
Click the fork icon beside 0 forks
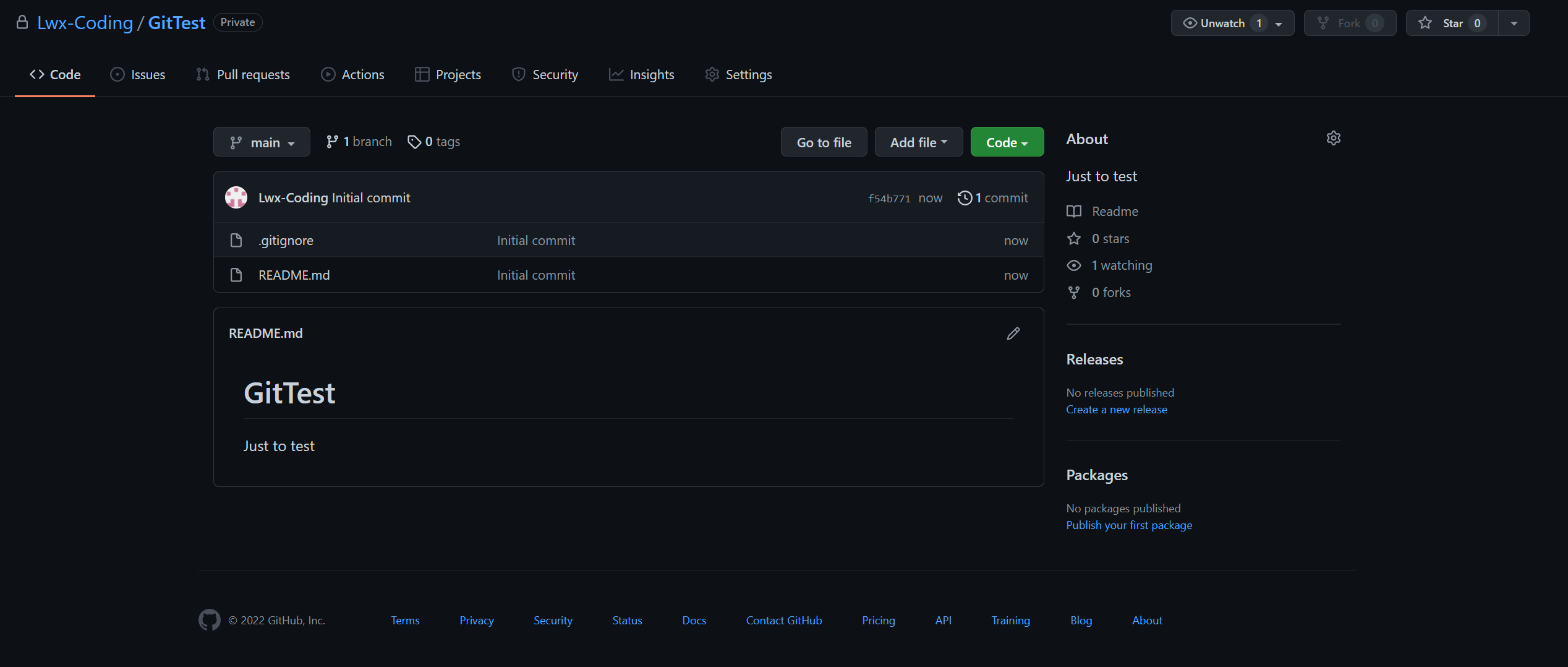click(1074, 292)
